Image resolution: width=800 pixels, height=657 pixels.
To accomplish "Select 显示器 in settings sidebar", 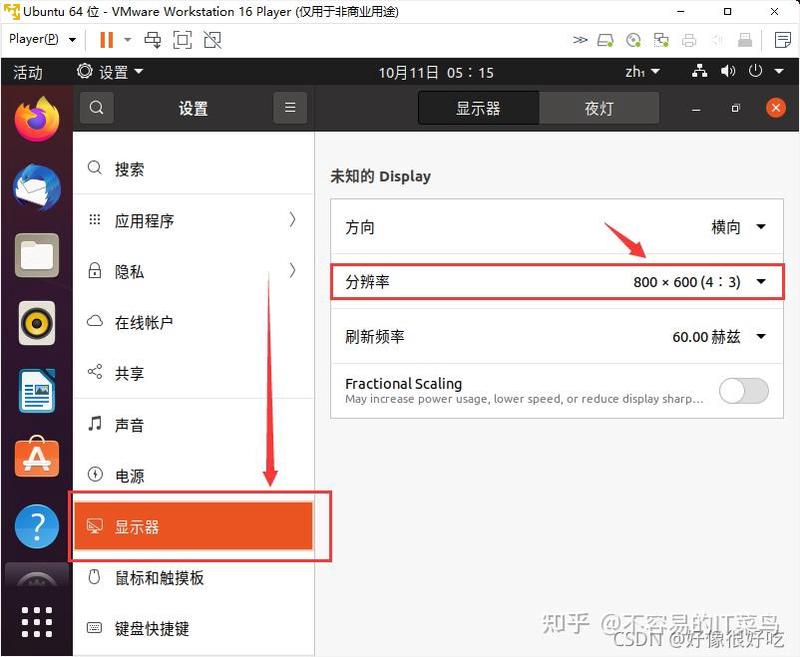I will point(194,526).
